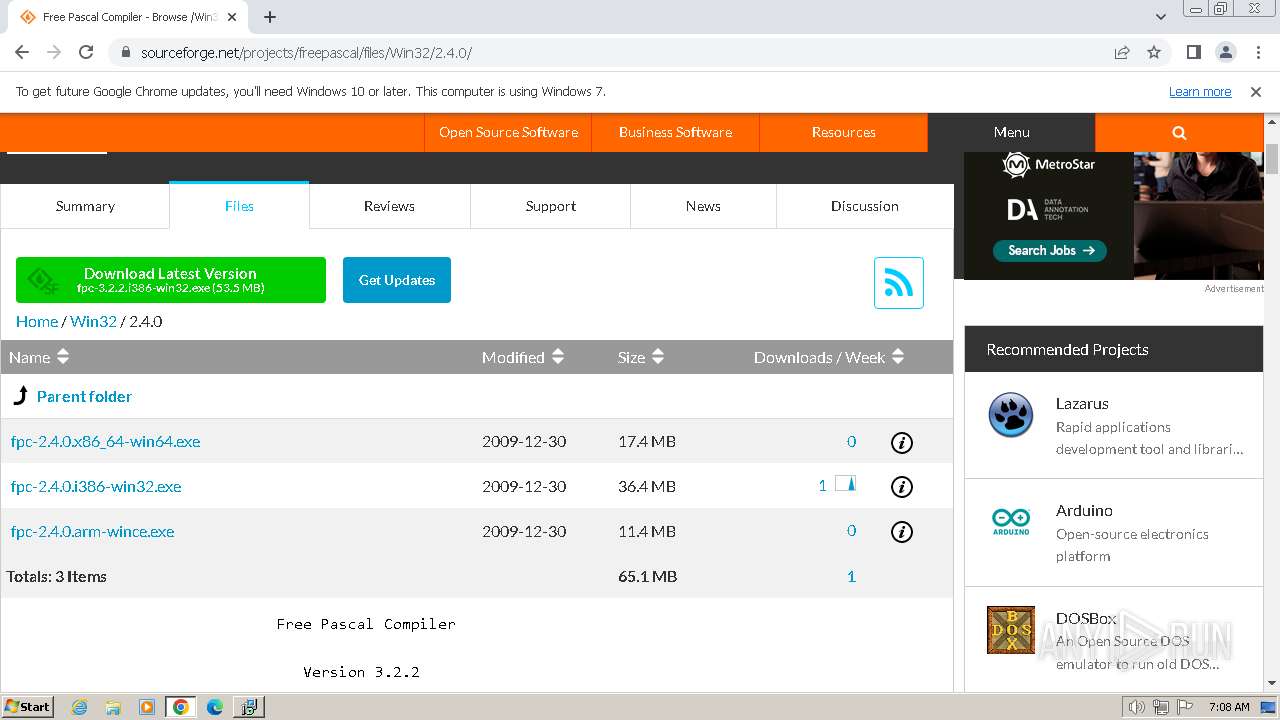
Task: Sort files by the Modified column
Action: coord(522,357)
